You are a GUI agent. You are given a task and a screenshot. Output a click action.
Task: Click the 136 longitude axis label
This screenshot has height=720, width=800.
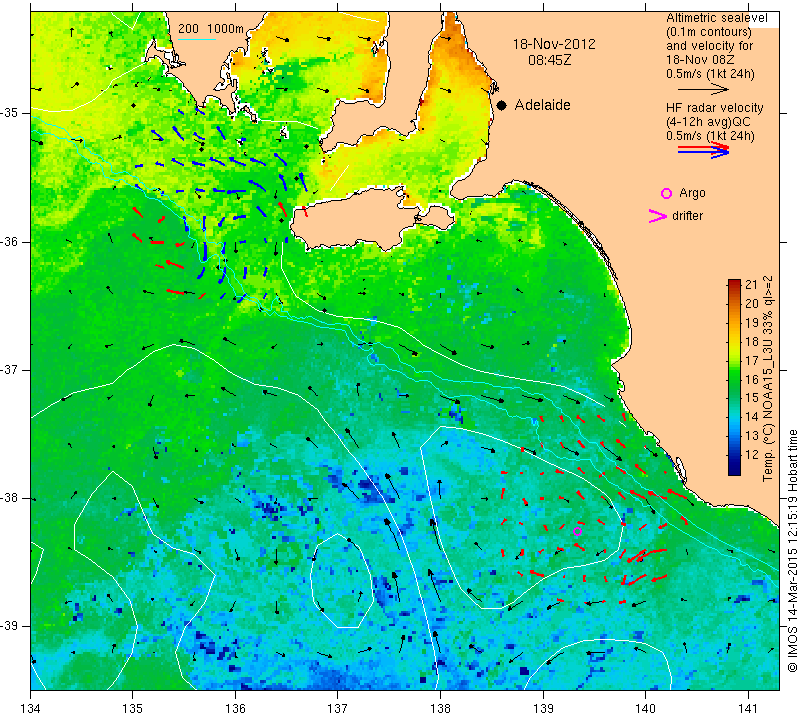[235, 709]
